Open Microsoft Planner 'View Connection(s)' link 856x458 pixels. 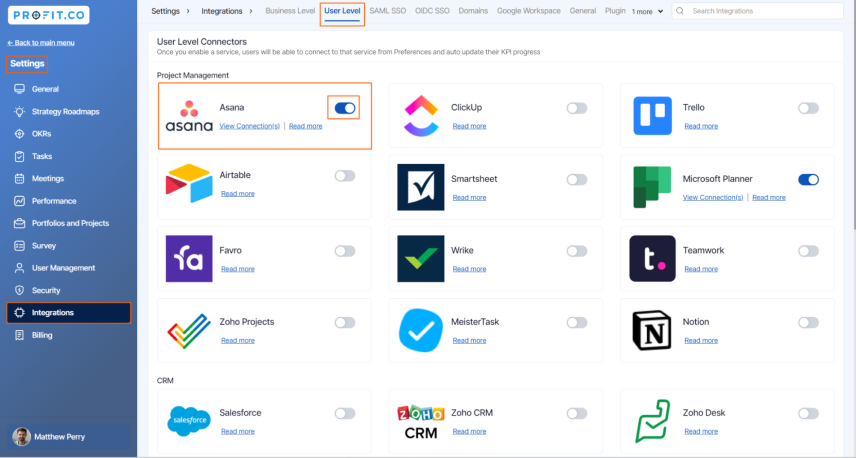coord(713,198)
